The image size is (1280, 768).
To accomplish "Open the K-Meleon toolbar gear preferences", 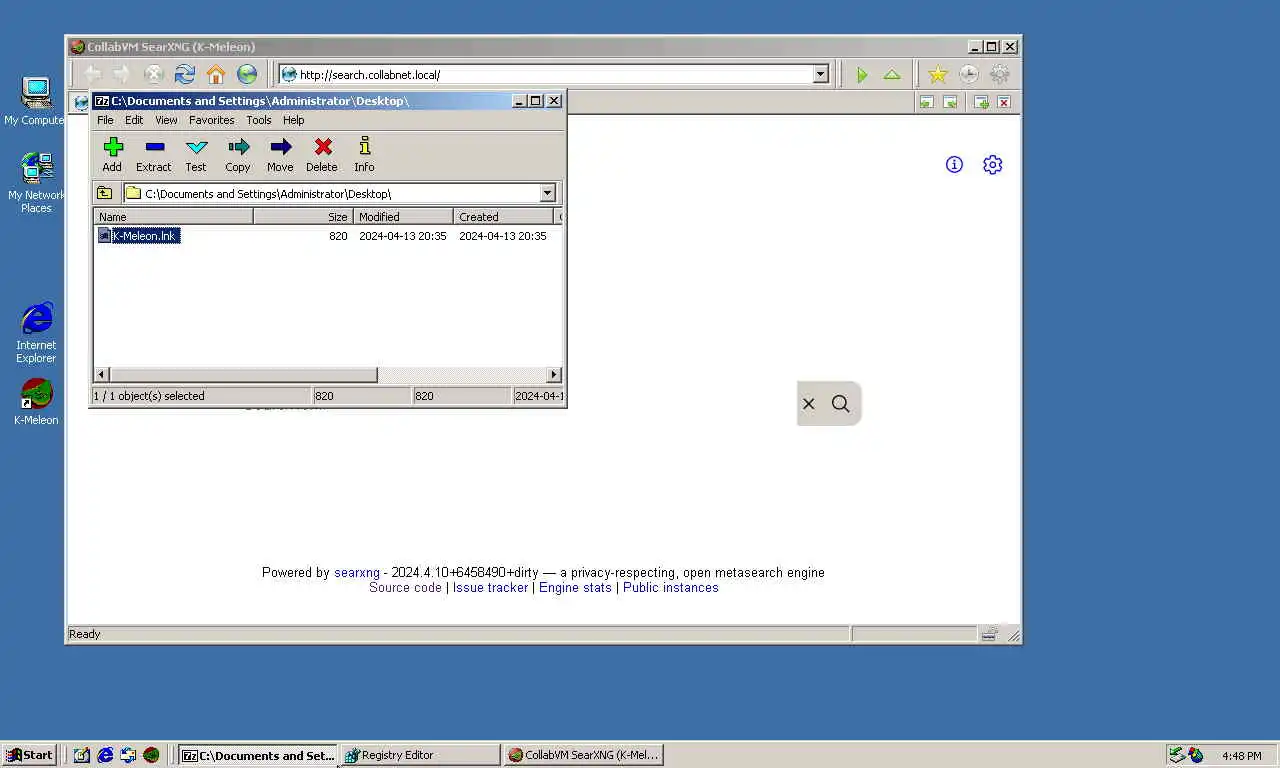I will coord(999,74).
